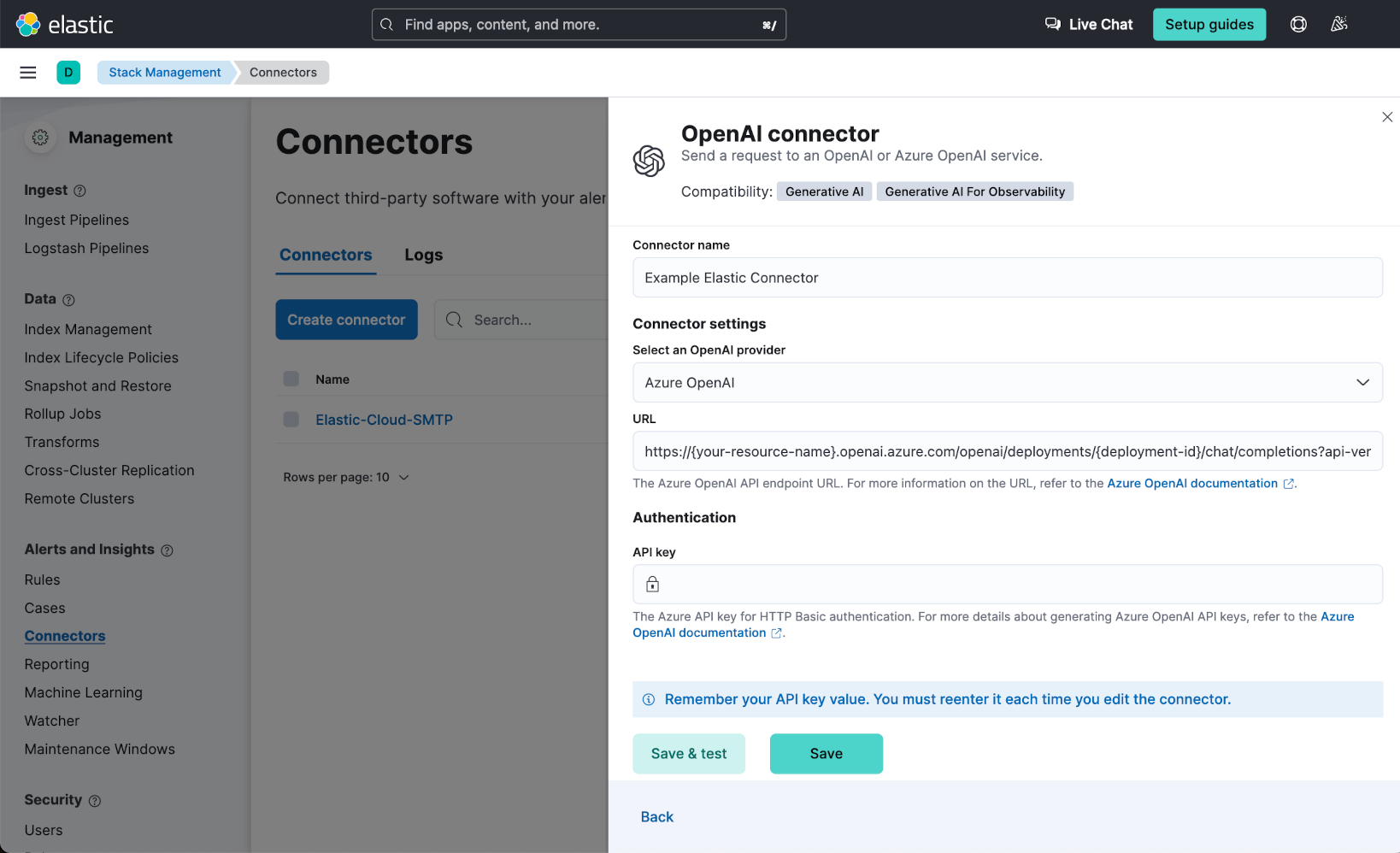
Task: Expand the Rows per page selector
Action: pyautogui.click(x=346, y=477)
